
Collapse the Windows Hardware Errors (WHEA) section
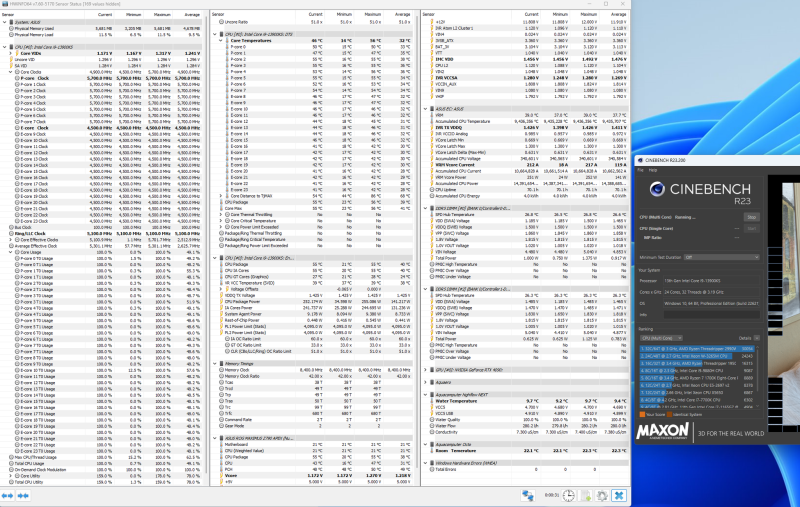426,463
